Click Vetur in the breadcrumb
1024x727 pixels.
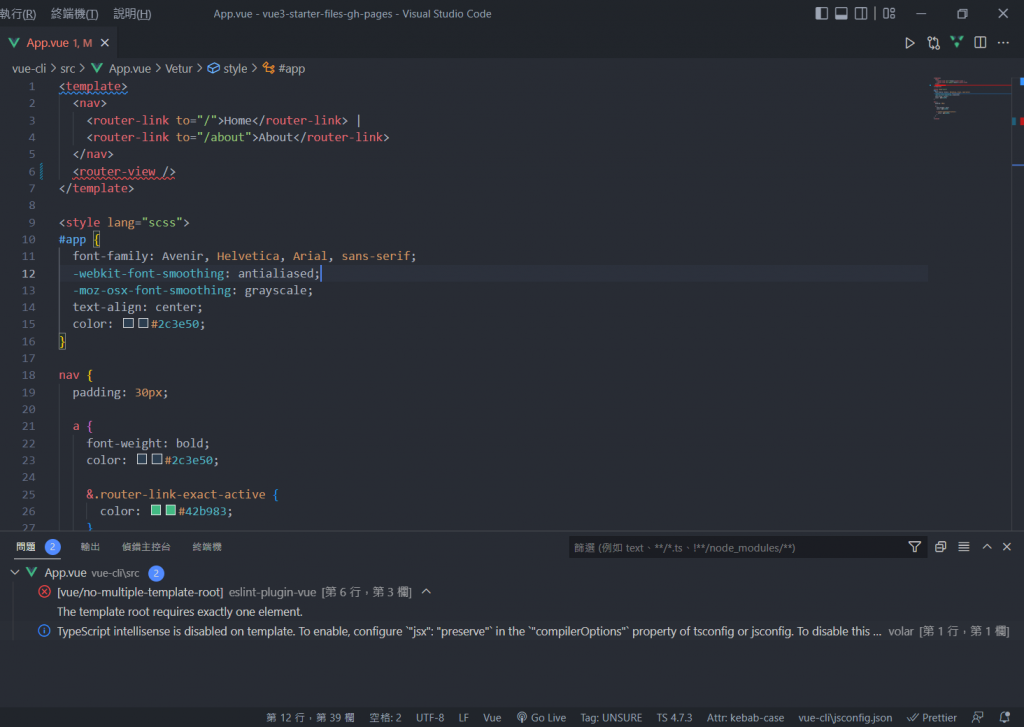(178, 69)
